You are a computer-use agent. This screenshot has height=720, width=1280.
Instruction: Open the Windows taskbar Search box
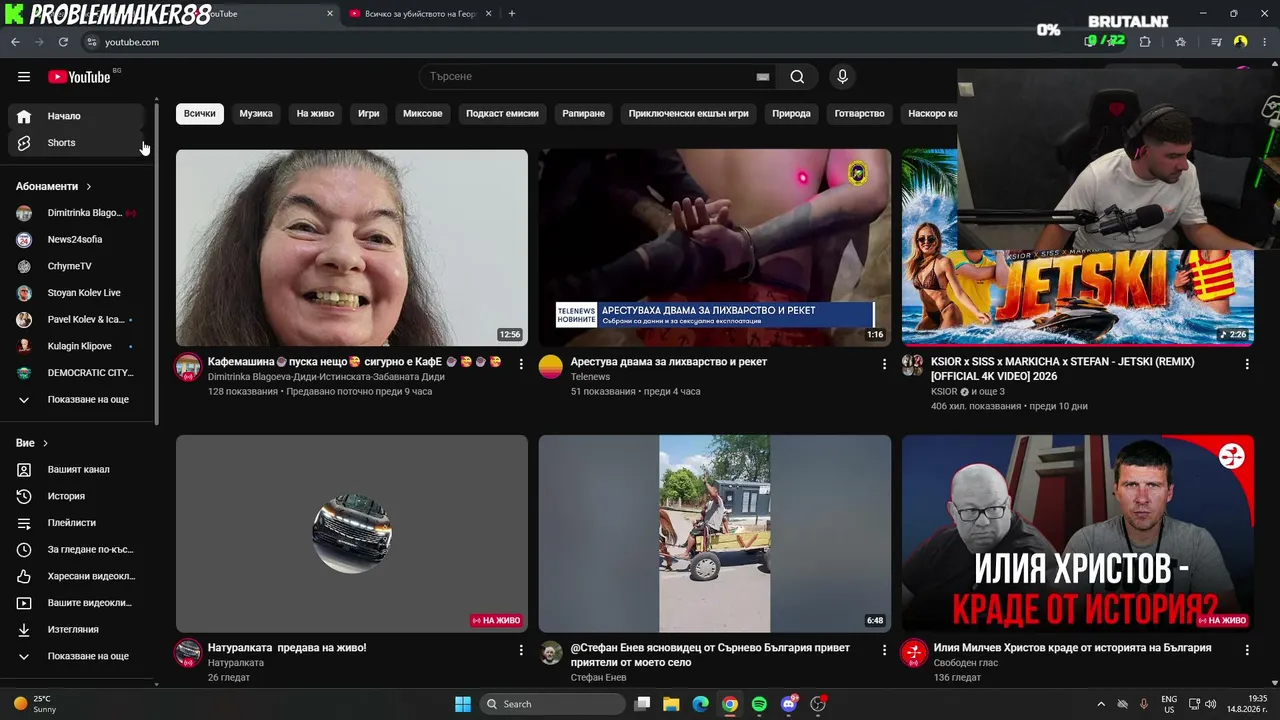click(552, 704)
